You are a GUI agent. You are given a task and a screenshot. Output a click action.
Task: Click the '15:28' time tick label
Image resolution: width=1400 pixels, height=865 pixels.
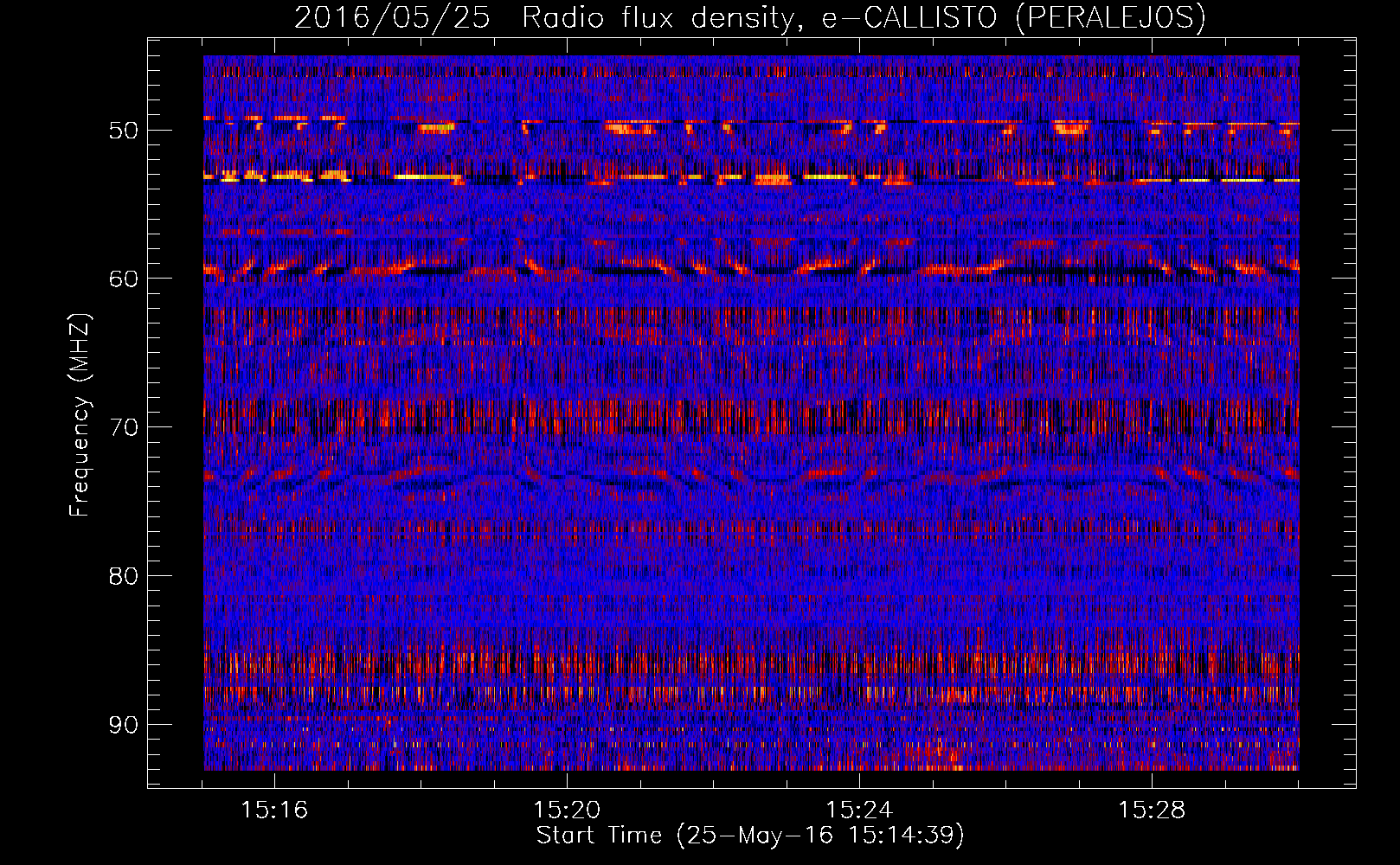click(x=1152, y=811)
